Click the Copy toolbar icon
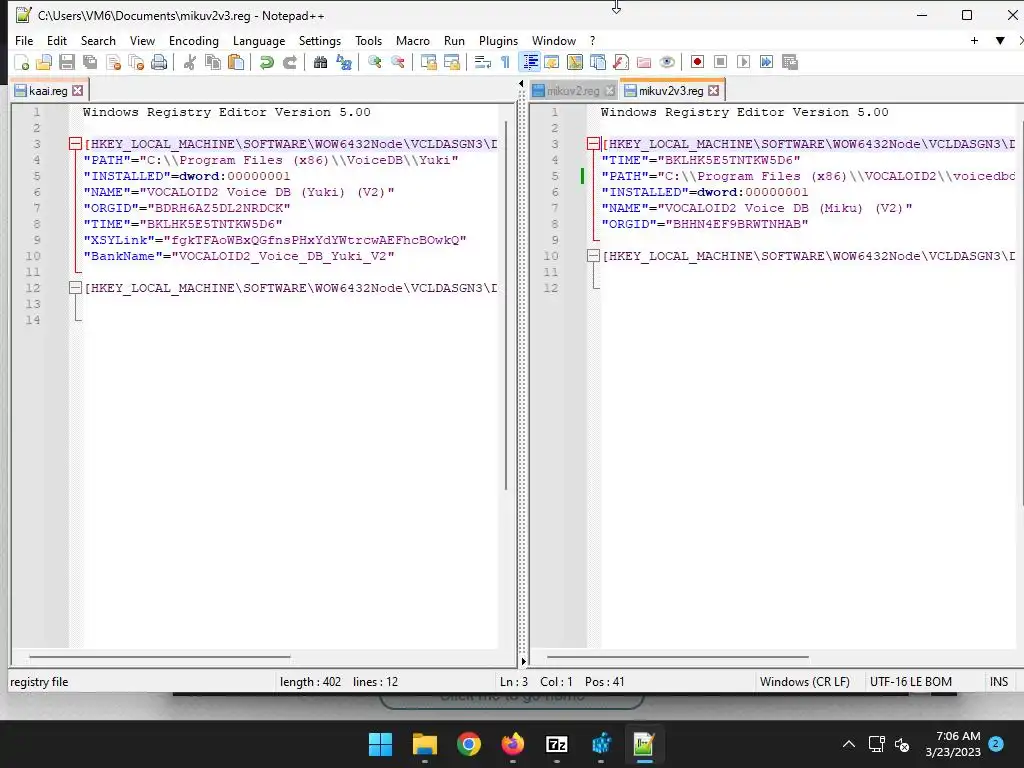The height and width of the screenshot is (768, 1024). [x=213, y=62]
